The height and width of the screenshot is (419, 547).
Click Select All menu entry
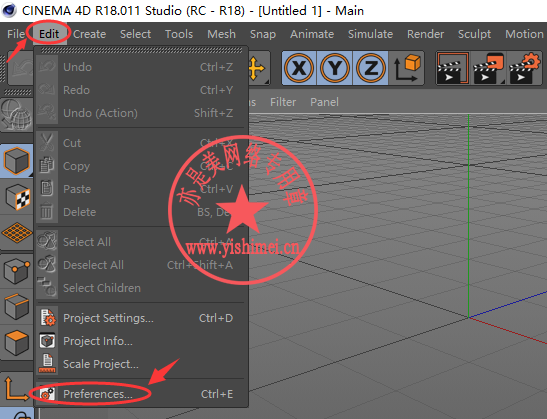142,242
